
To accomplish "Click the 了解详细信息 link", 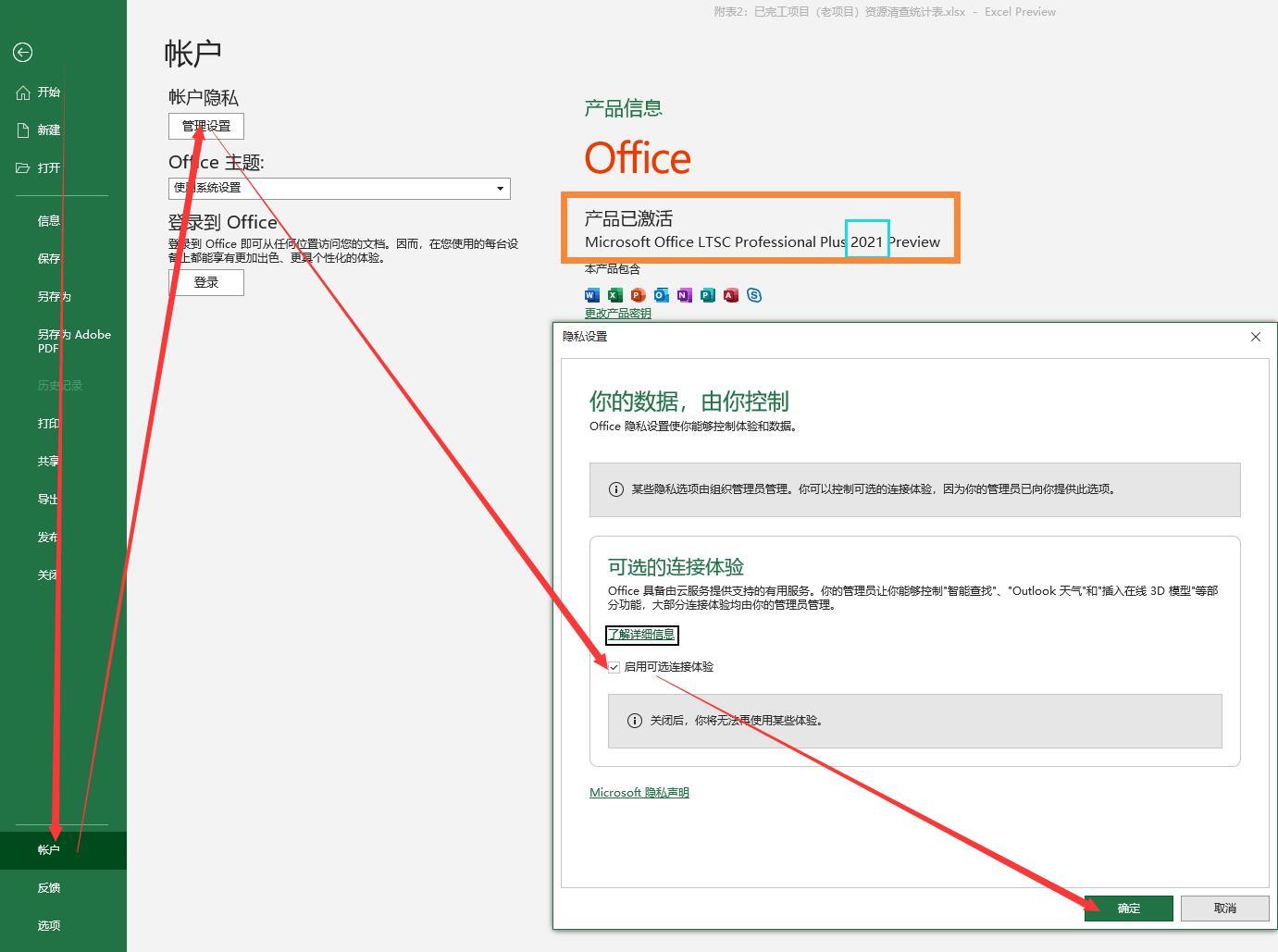I will pyautogui.click(x=641, y=635).
